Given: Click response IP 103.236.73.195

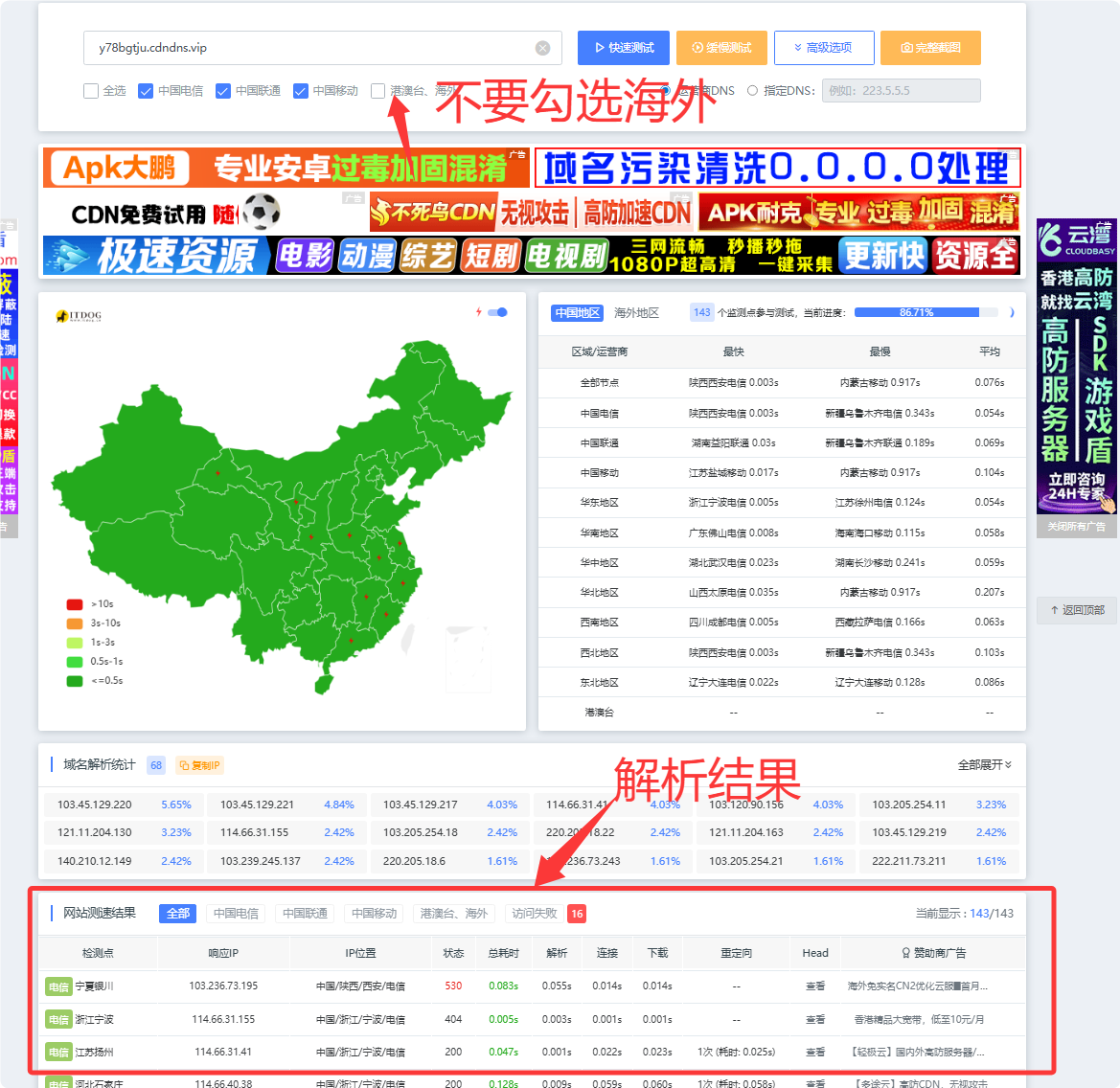Looking at the screenshot, I should 223,986.
